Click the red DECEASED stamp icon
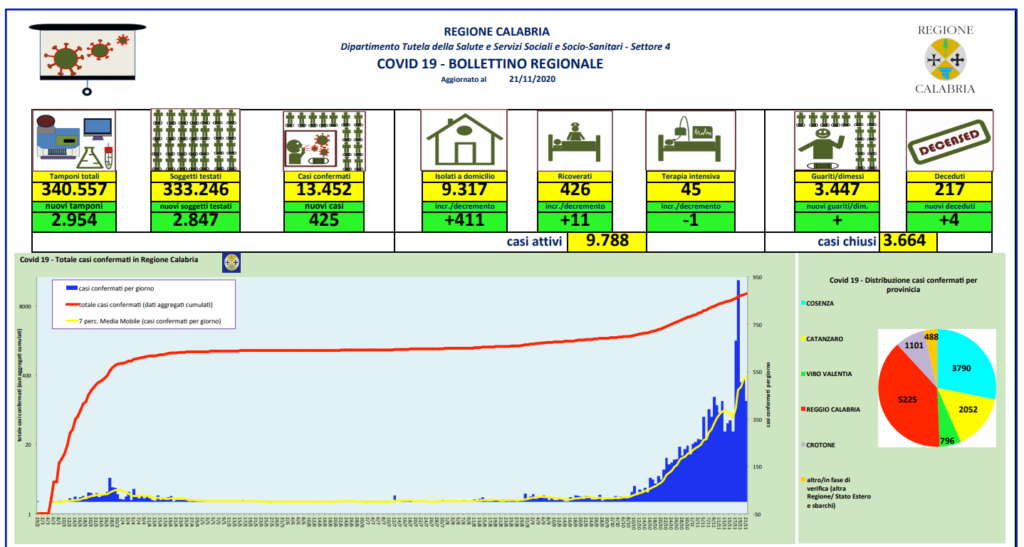This screenshot has width=1024, height=547. [948, 140]
